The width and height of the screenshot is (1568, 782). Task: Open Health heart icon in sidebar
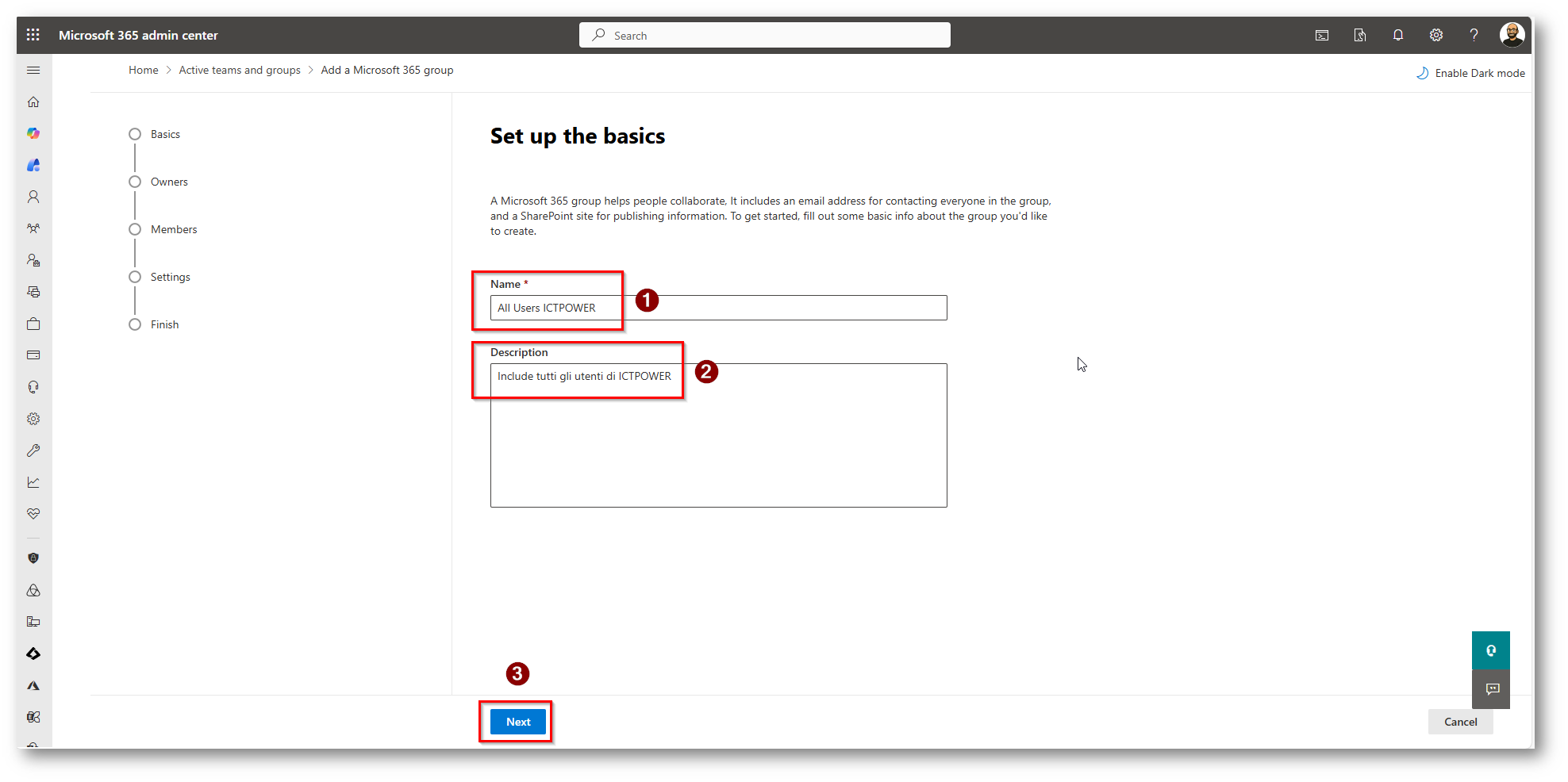33,514
